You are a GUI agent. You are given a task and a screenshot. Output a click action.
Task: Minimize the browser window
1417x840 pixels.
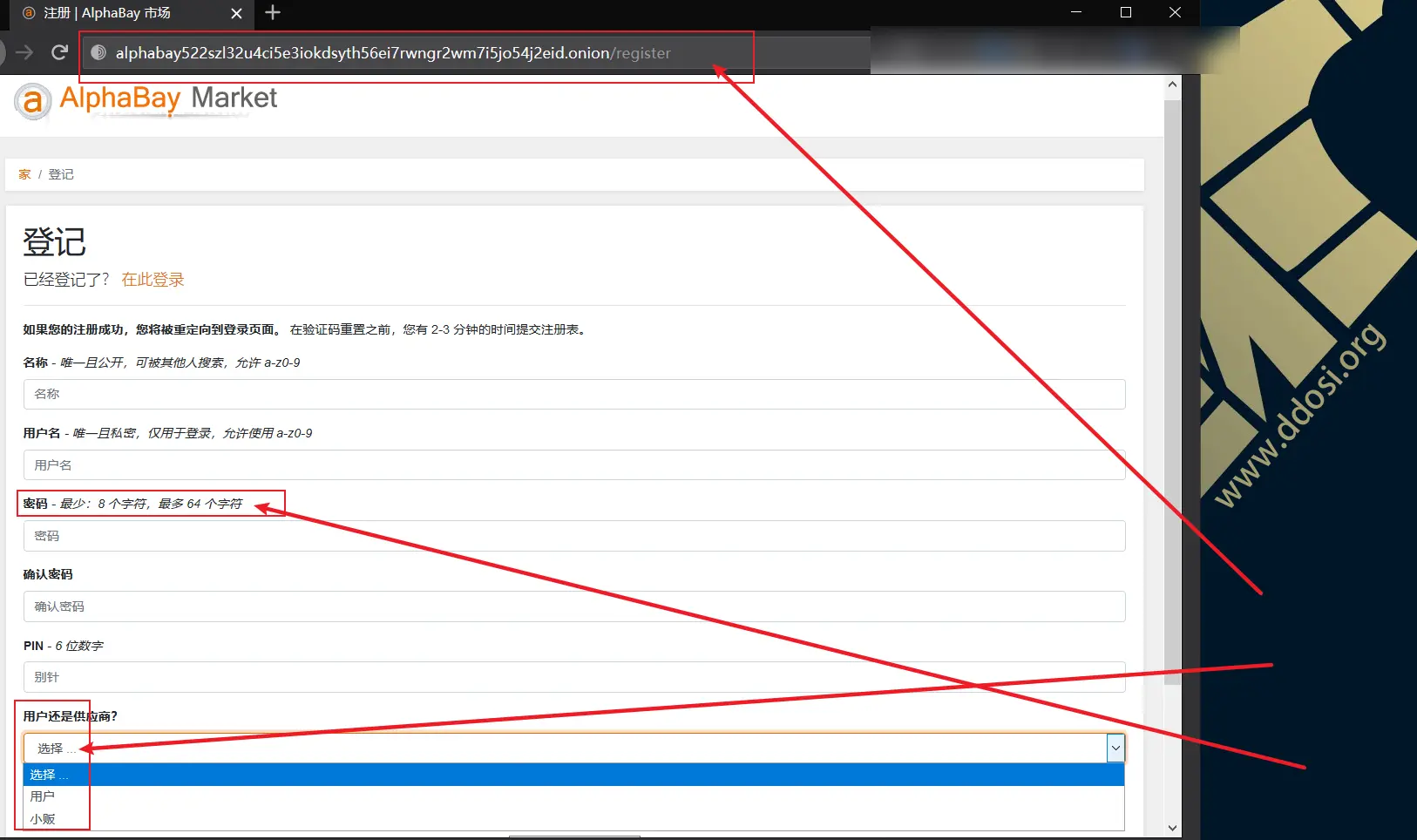click(x=1076, y=12)
